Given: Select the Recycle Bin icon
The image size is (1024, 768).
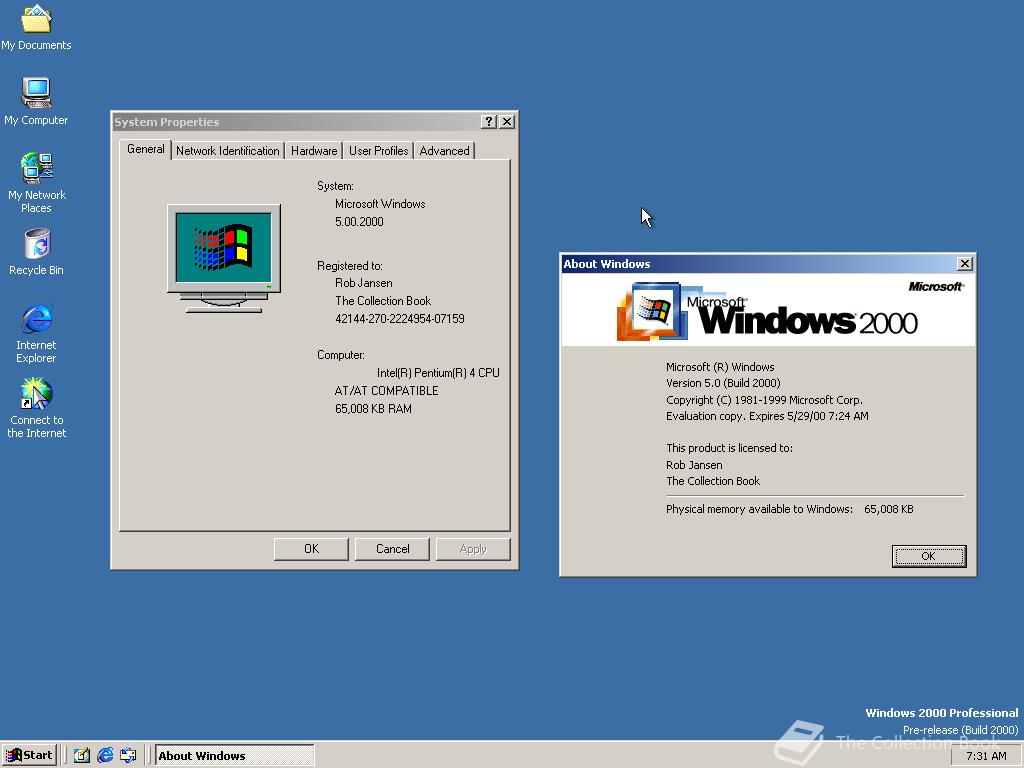Looking at the screenshot, I should pyautogui.click(x=37, y=251).
